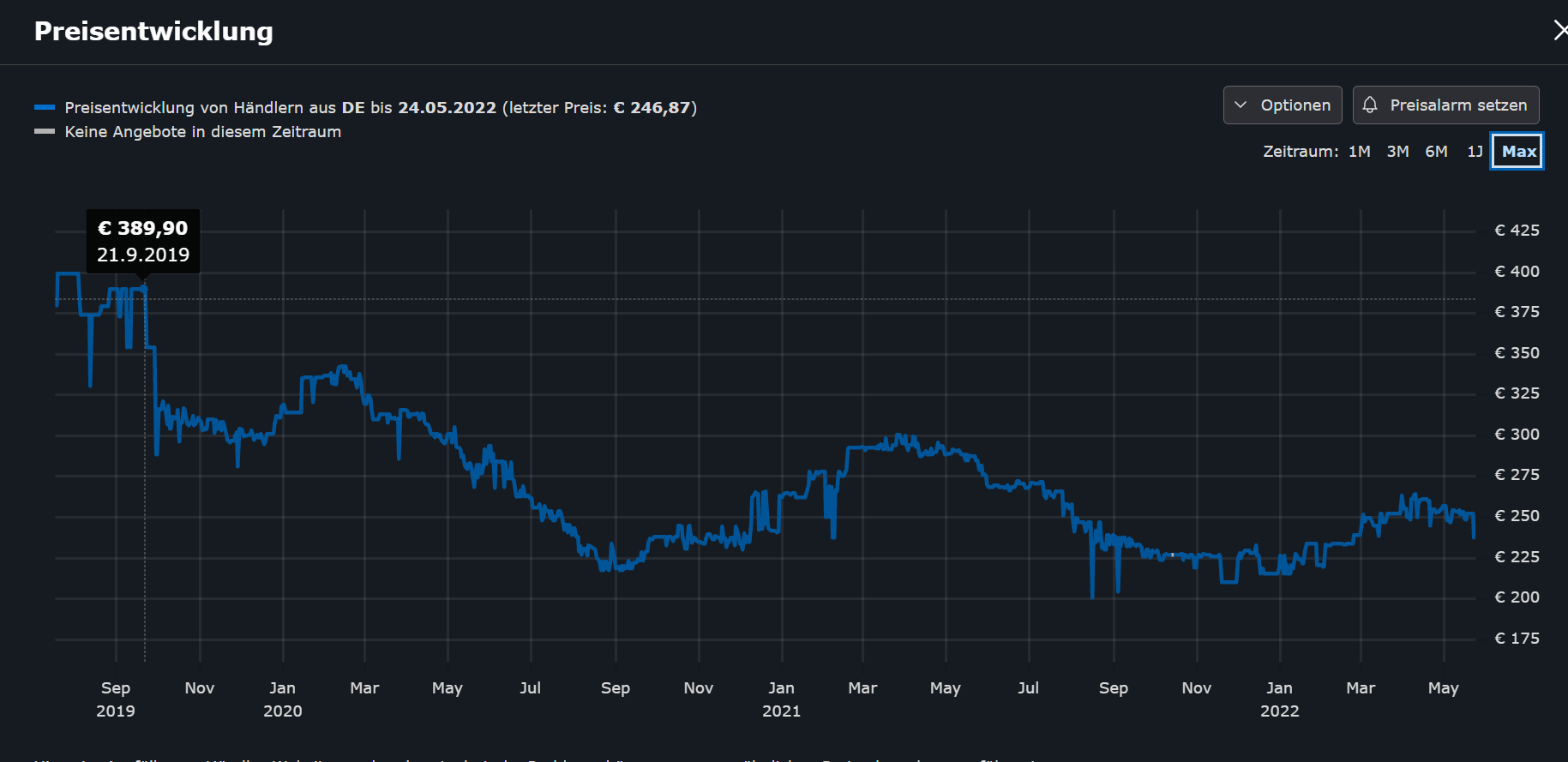Click the Jan 2020 axis label
Image resolution: width=1568 pixels, height=762 pixels.
[283, 699]
